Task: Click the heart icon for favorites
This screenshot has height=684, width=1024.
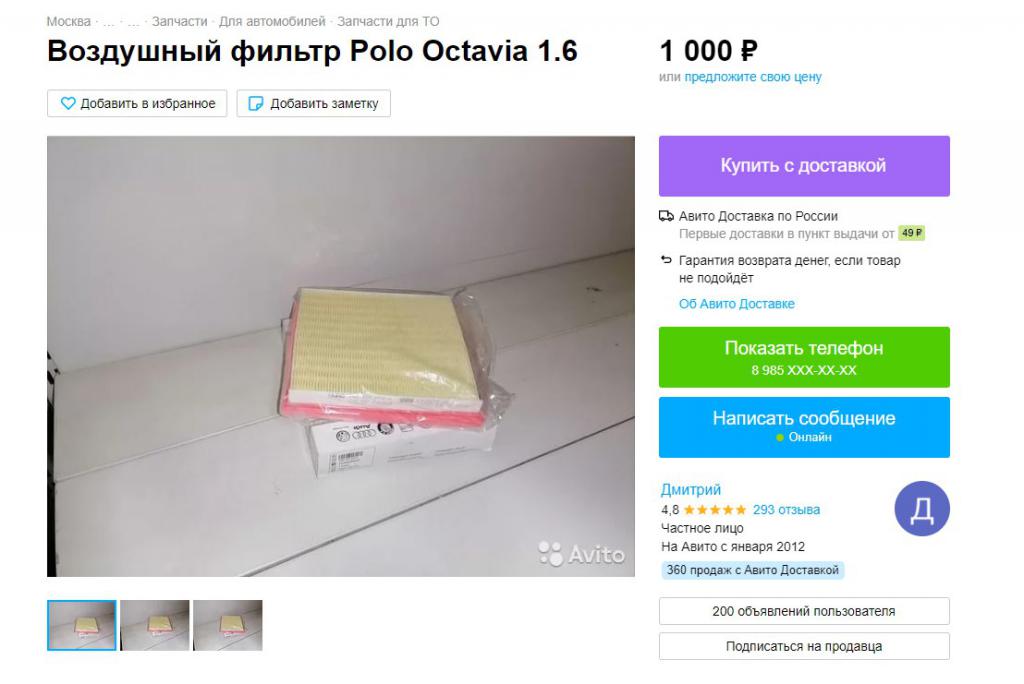Action: pyautogui.click(x=68, y=103)
